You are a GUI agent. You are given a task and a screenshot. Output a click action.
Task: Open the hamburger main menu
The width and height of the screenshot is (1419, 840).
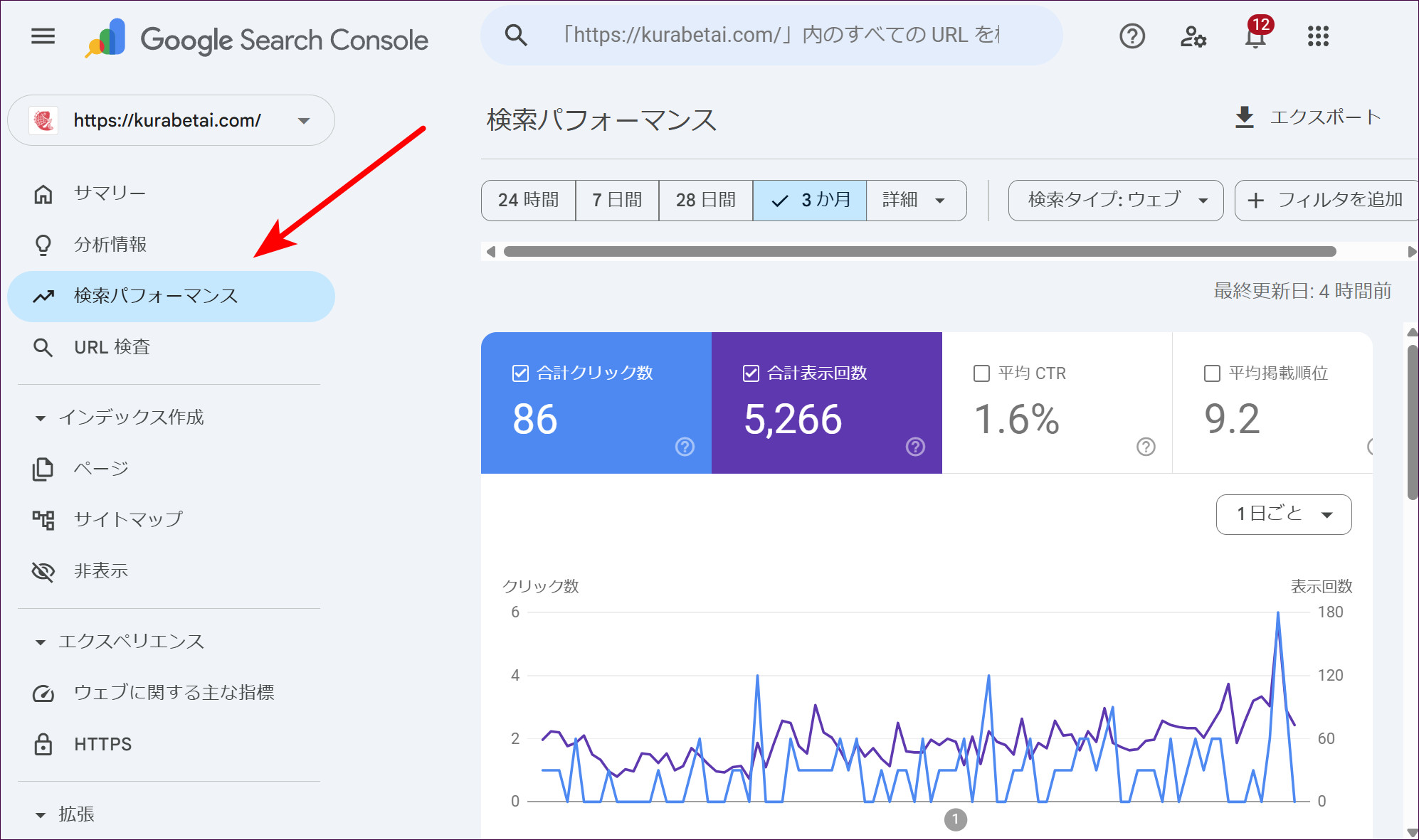[x=43, y=36]
